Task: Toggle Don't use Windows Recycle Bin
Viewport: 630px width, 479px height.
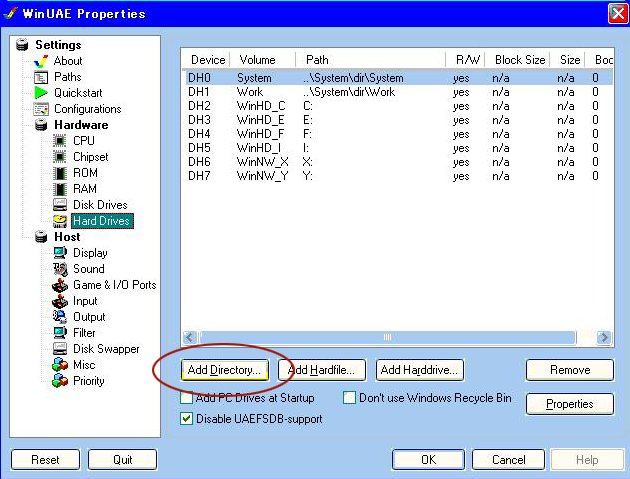Action: (x=349, y=398)
